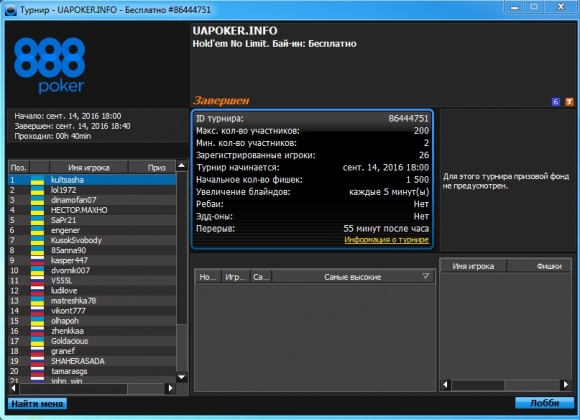The height and width of the screenshot is (420, 580).
Task: Sort list by Имя игрока header
Action: (x=89, y=168)
